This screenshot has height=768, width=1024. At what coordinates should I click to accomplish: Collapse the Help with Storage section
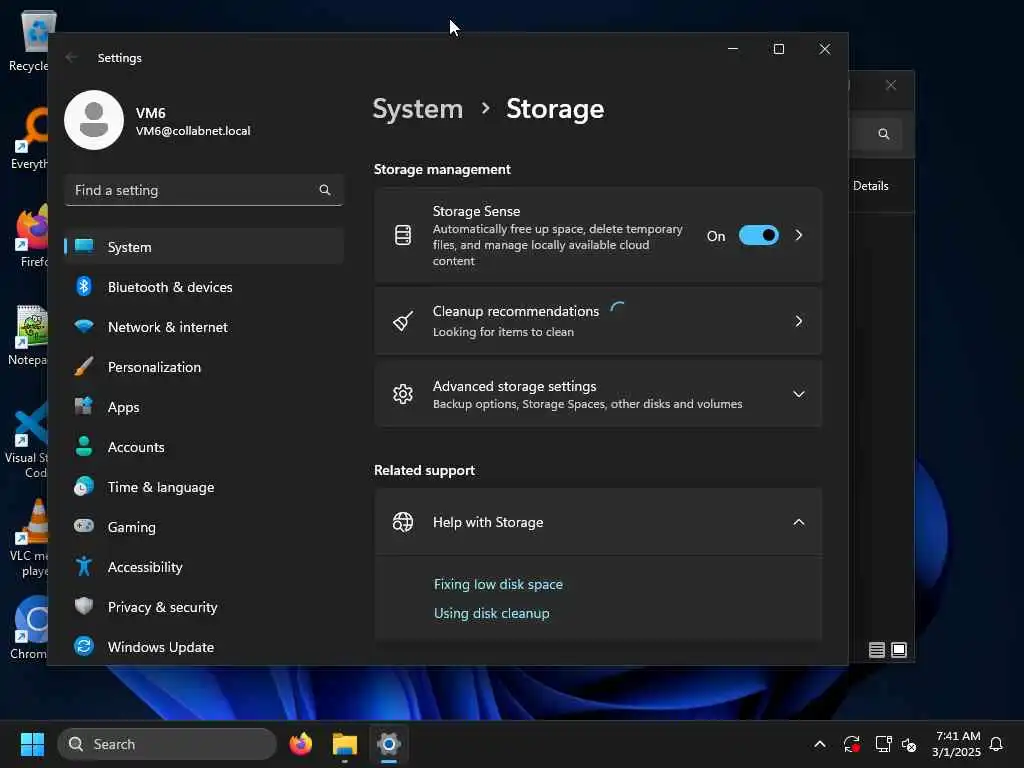point(799,522)
